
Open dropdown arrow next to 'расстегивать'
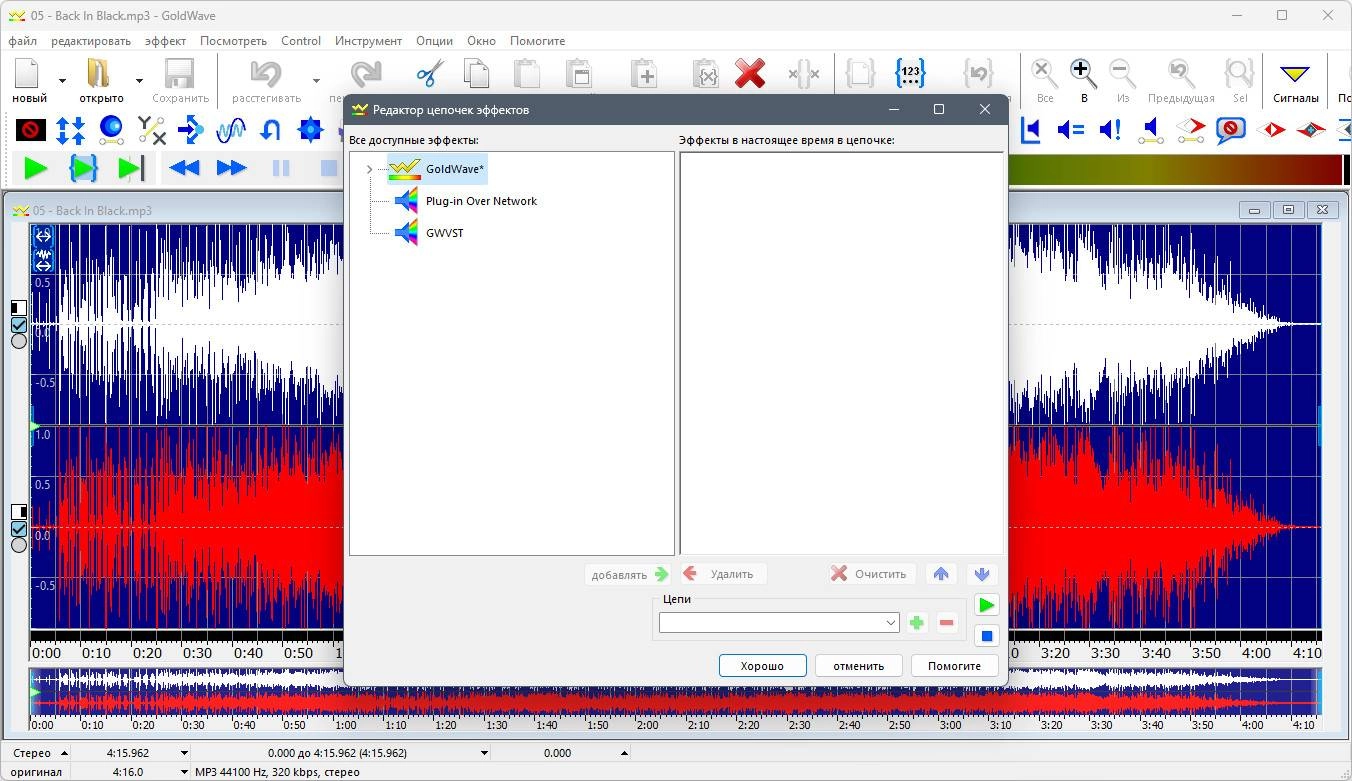(316, 81)
